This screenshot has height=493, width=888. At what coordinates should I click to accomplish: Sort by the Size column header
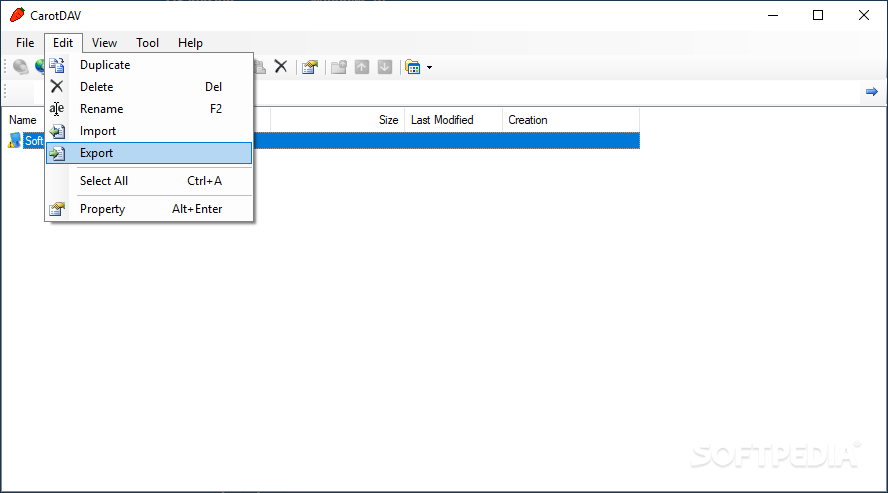pyautogui.click(x=338, y=120)
